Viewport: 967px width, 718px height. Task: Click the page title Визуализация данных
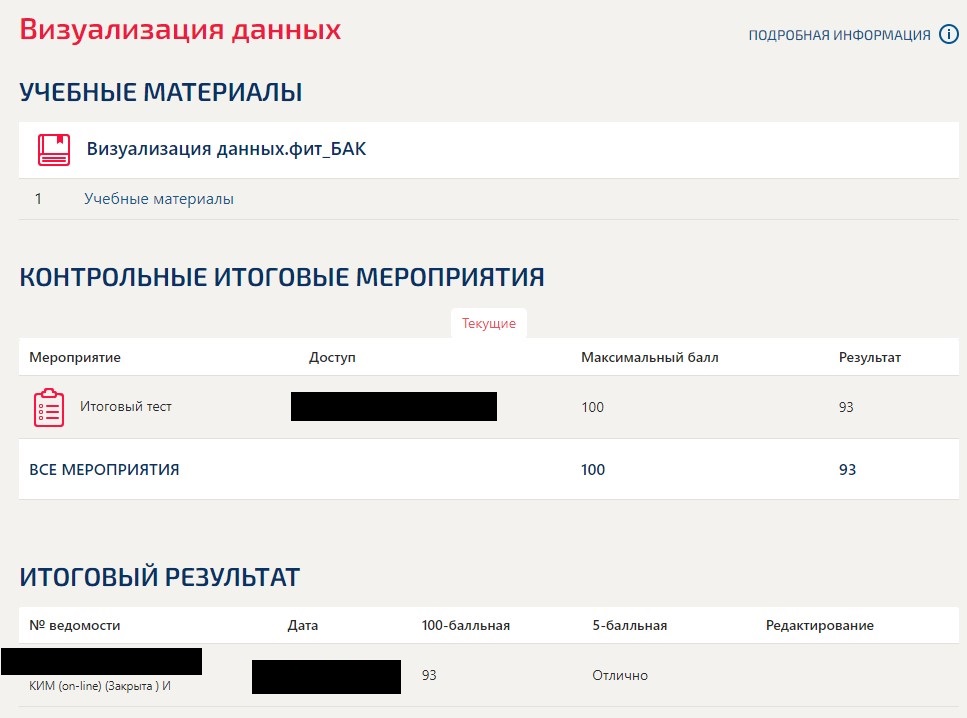point(180,30)
